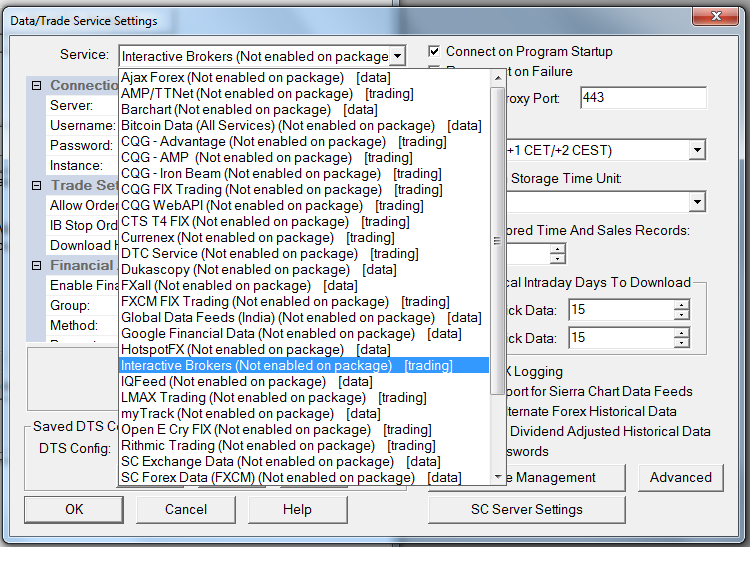
Task: Pick HotspotFX data service
Action: [x=304, y=350]
